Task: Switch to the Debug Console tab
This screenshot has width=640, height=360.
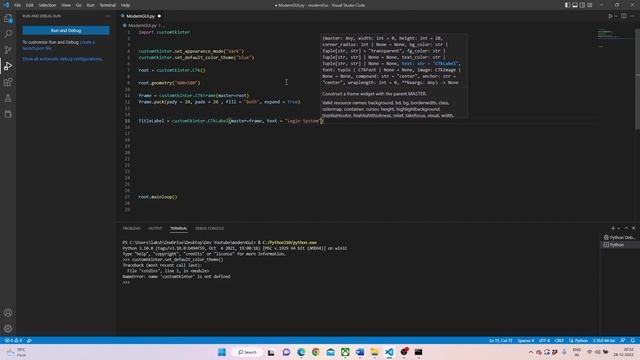Action: pos(209,228)
